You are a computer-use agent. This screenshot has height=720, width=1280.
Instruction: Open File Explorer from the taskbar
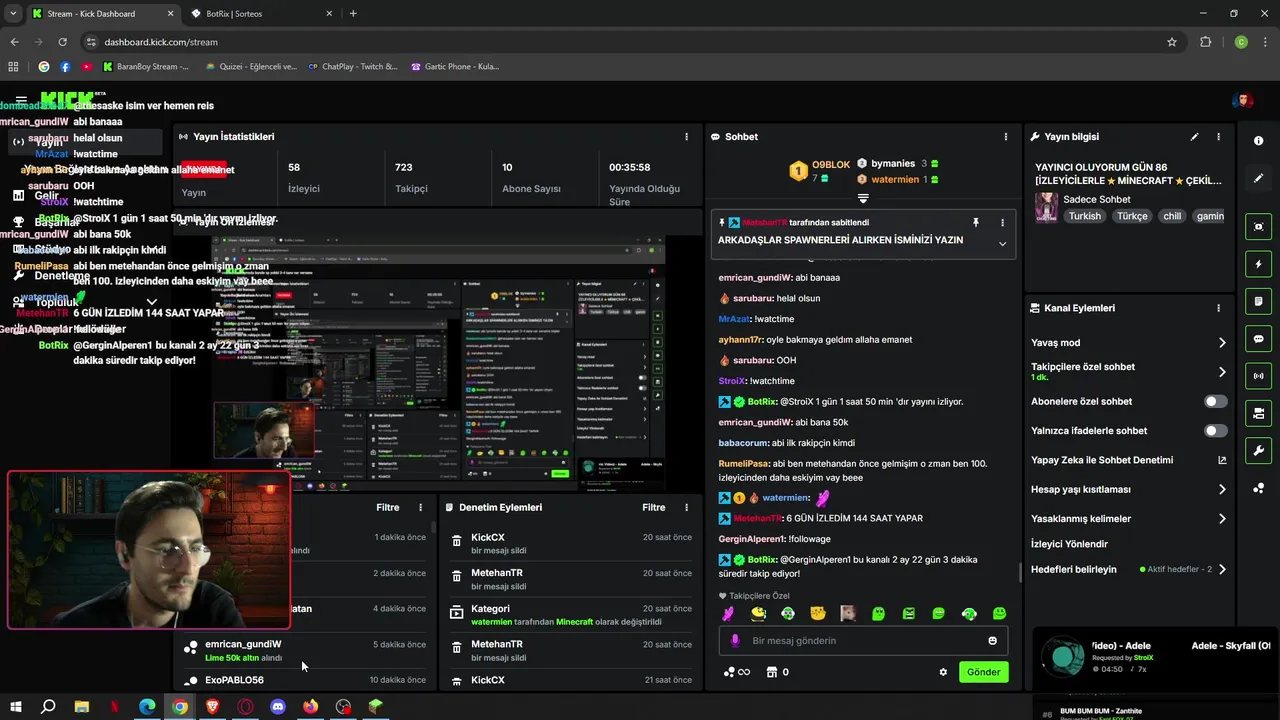click(x=81, y=707)
